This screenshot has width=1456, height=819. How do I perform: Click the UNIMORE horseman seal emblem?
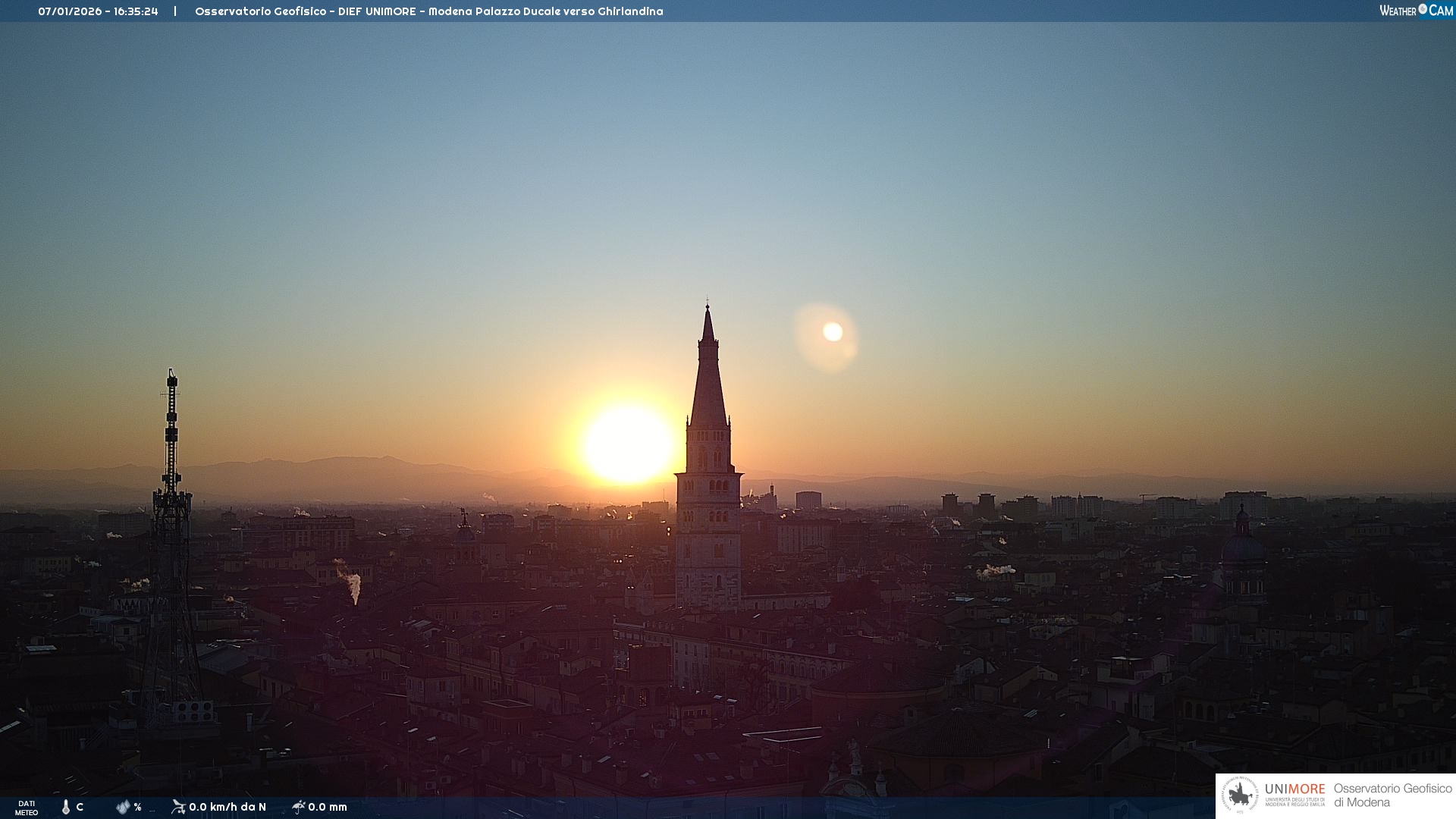(x=1240, y=795)
